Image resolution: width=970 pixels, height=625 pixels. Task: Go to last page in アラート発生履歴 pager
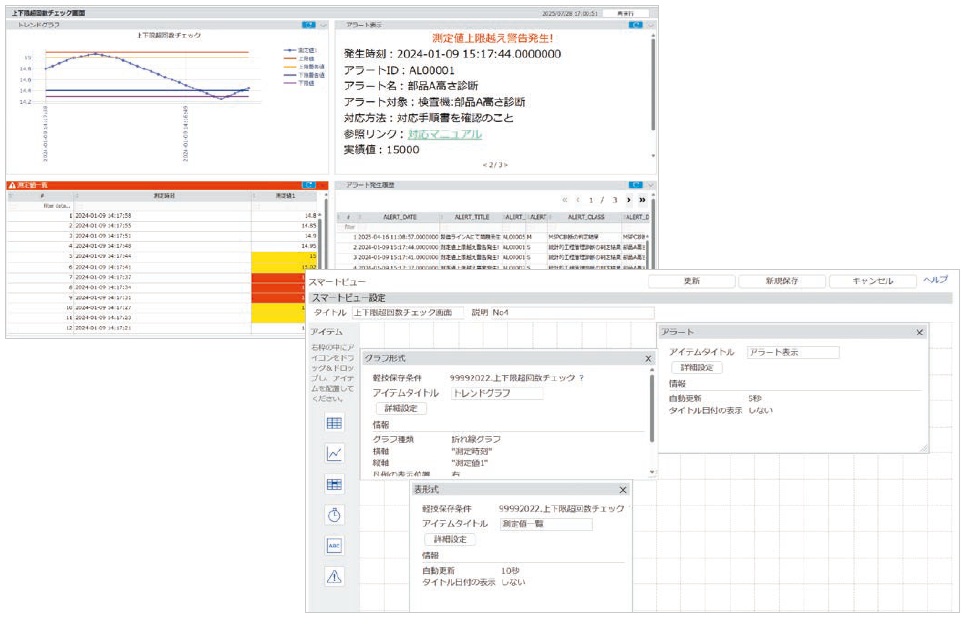click(x=641, y=200)
